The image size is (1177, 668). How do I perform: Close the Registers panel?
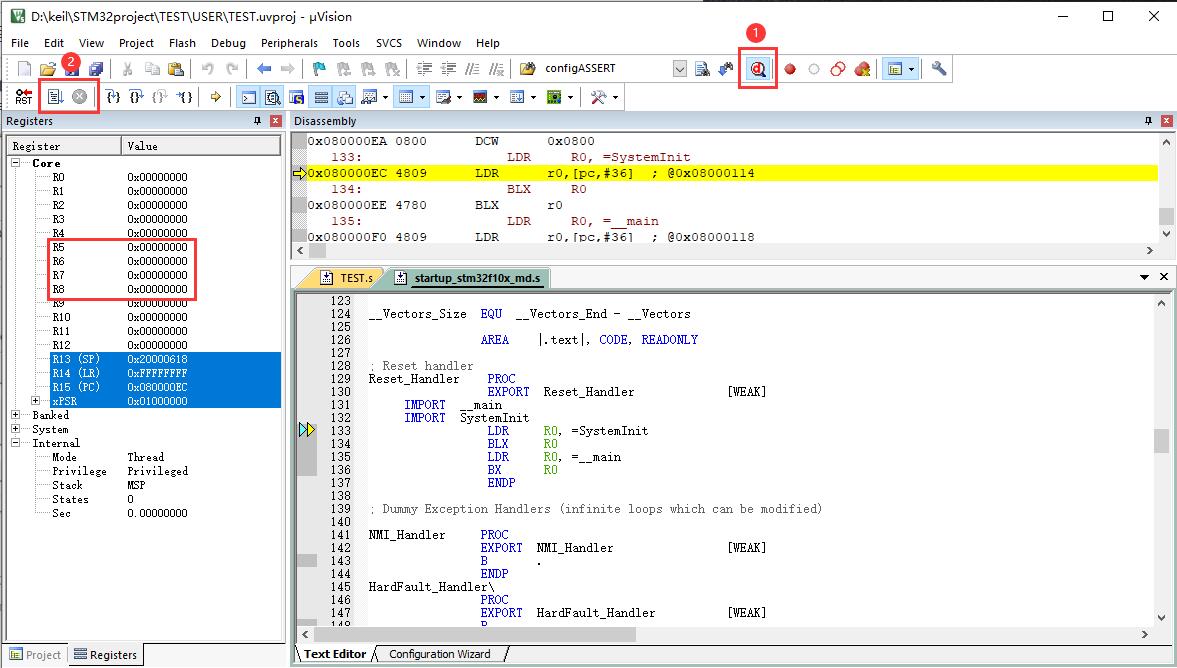(275, 121)
